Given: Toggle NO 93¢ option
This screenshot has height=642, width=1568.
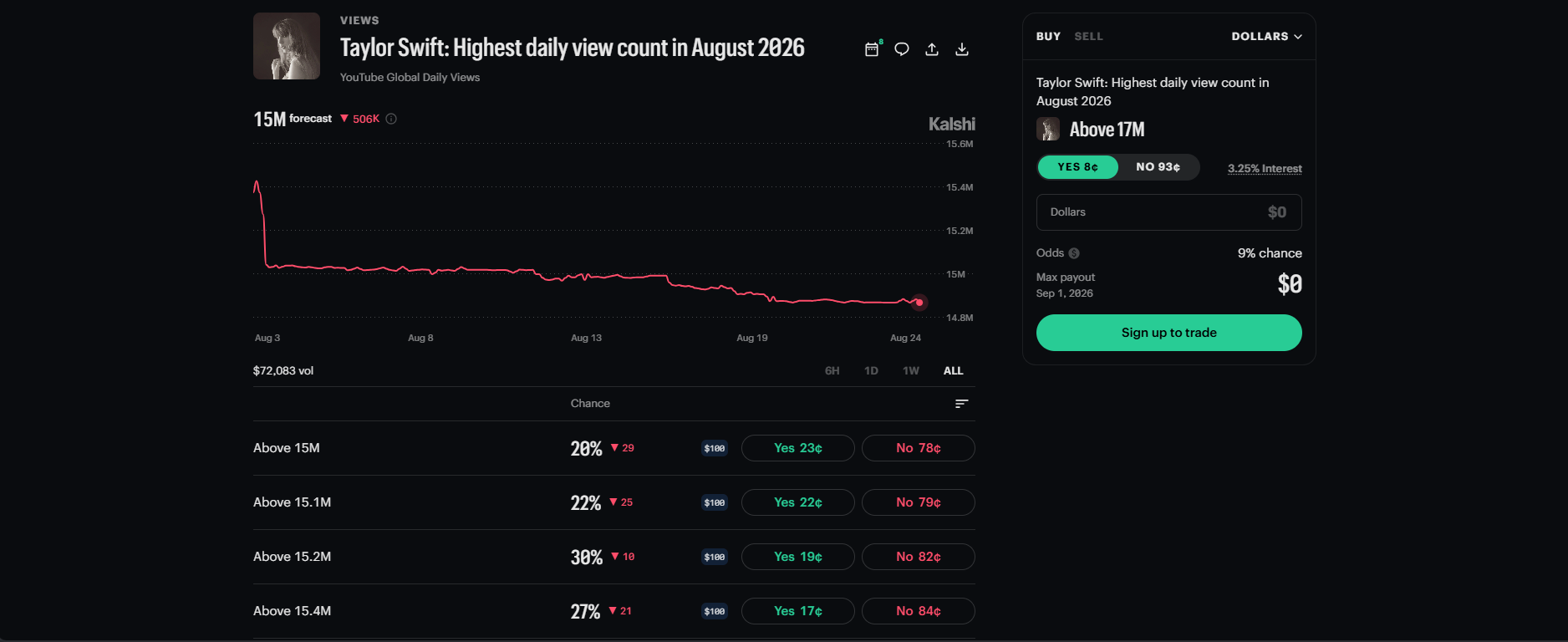Looking at the screenshot, I should [x=1158, y=167].
